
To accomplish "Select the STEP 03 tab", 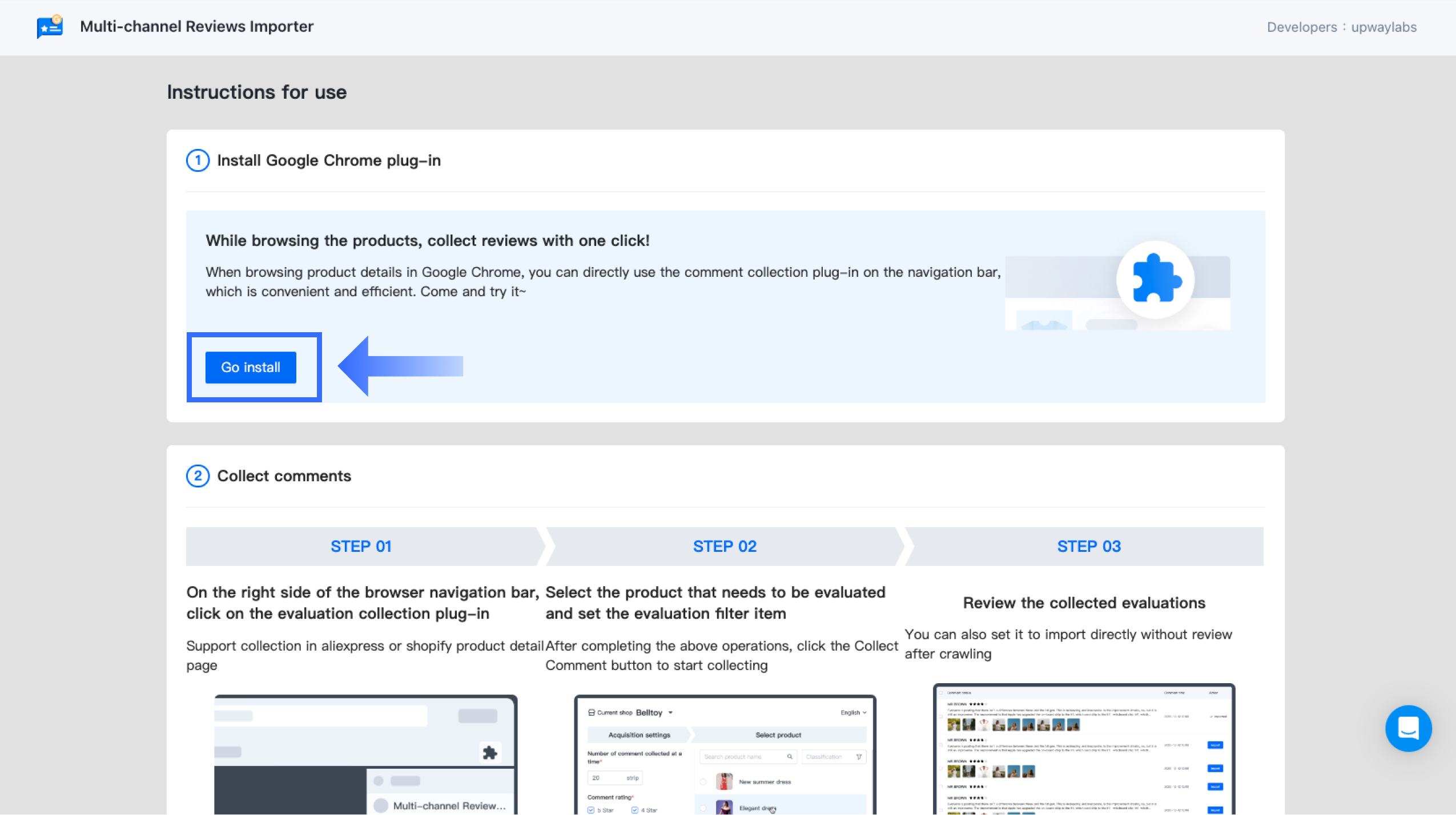I will pos(1088,546).
